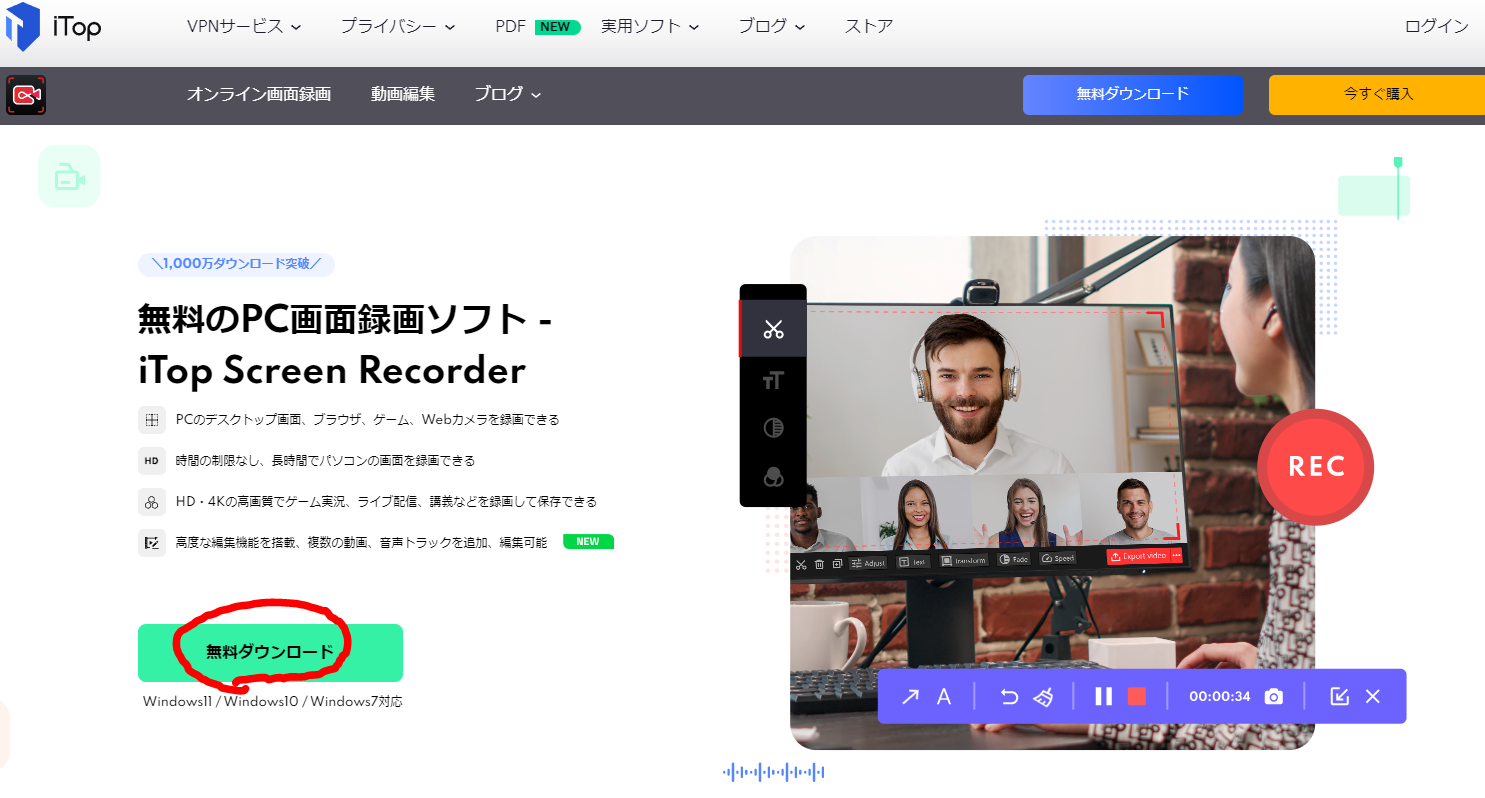This screenshot has width=1485, height=798.
Task: Select the arrow tool in purple toolbar
Action: point(910,696)
